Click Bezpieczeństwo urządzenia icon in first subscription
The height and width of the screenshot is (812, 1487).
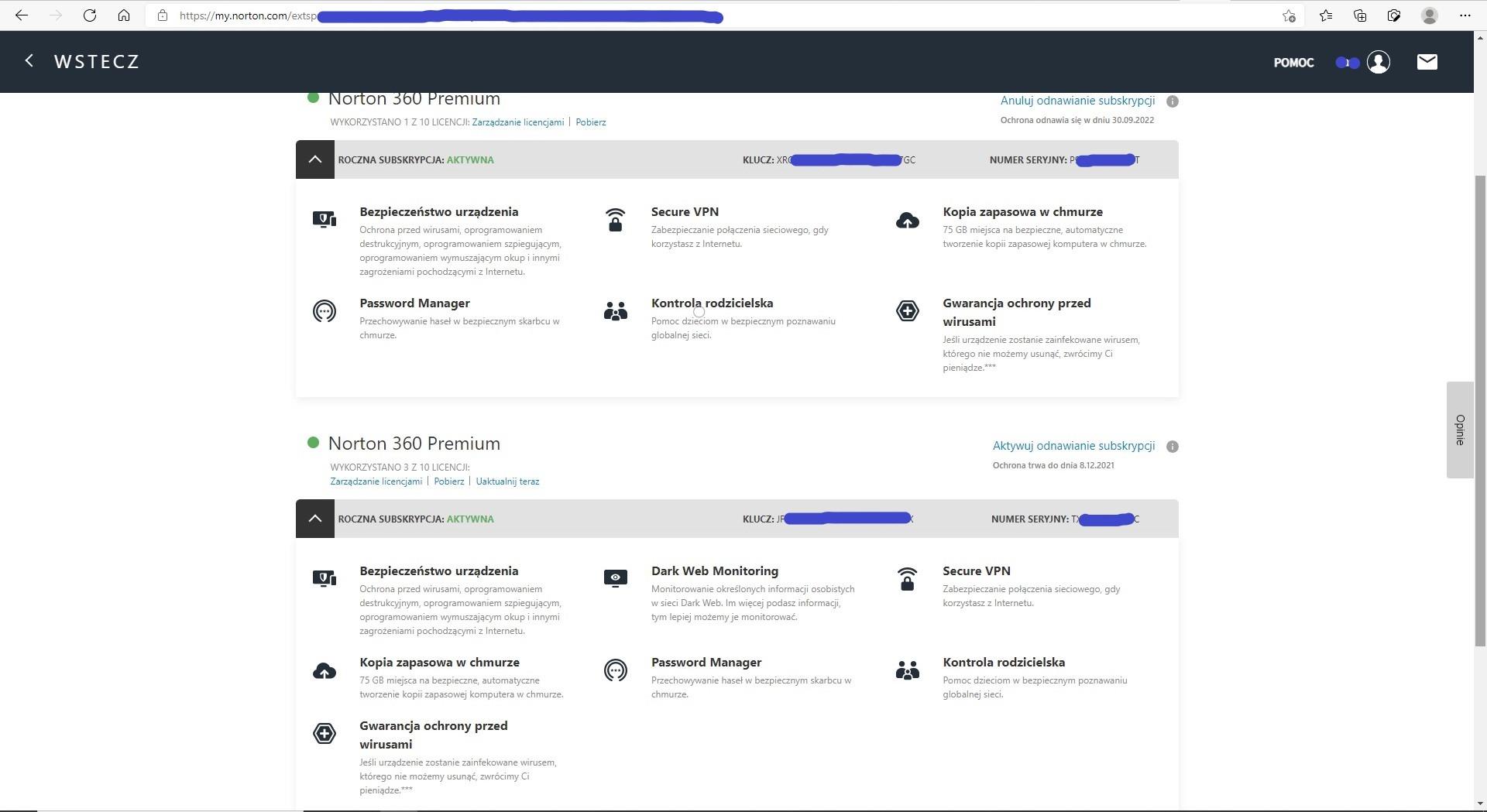click(x=325, y=220)
